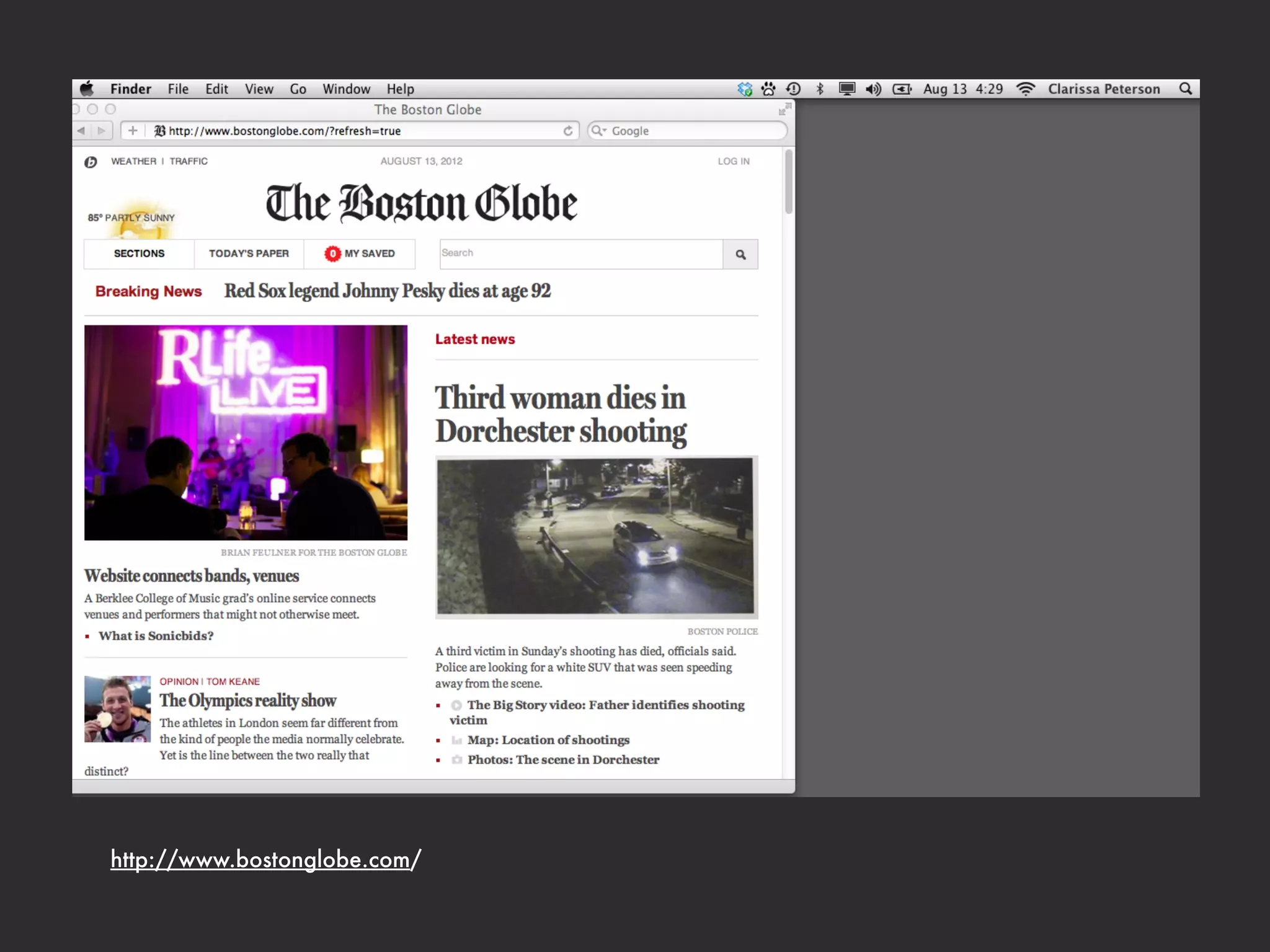1270x952 pixels.
Task: Click the 85° Partly Sunny weather widget
Action: [131, 218]
